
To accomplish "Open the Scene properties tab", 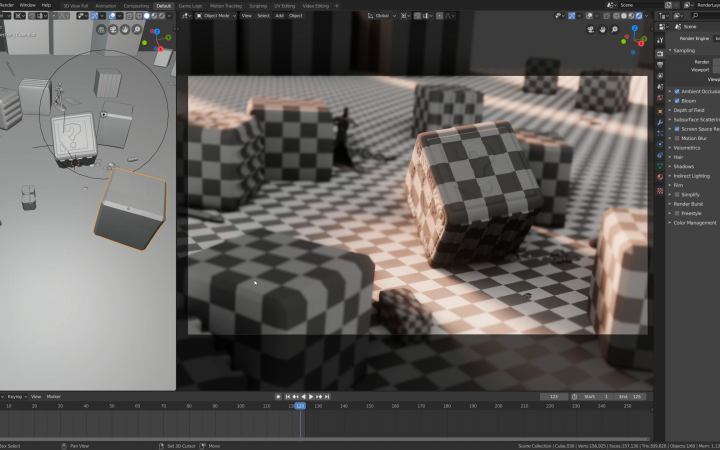I will coord(660,87).
